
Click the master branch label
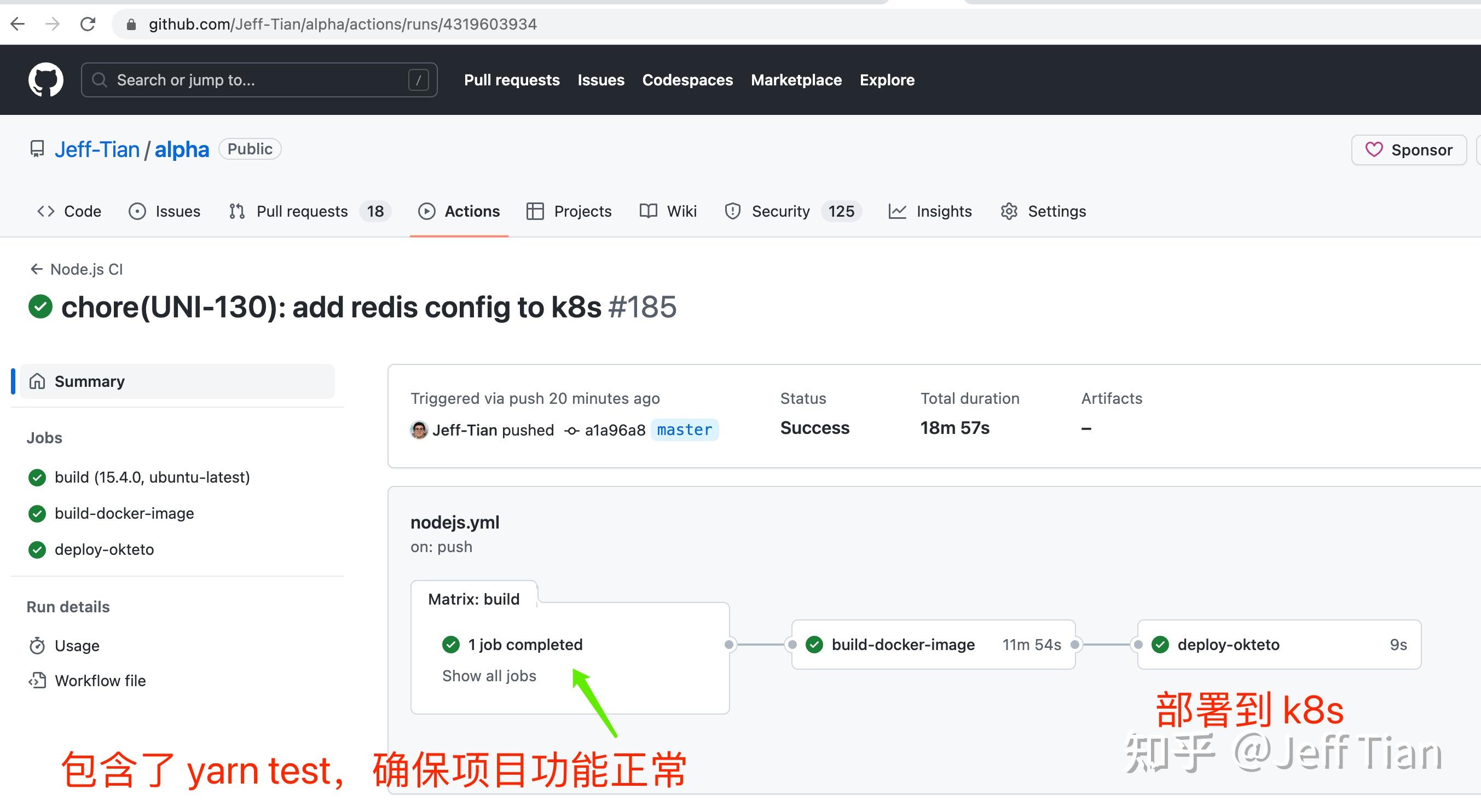click(x=685, y=430)
